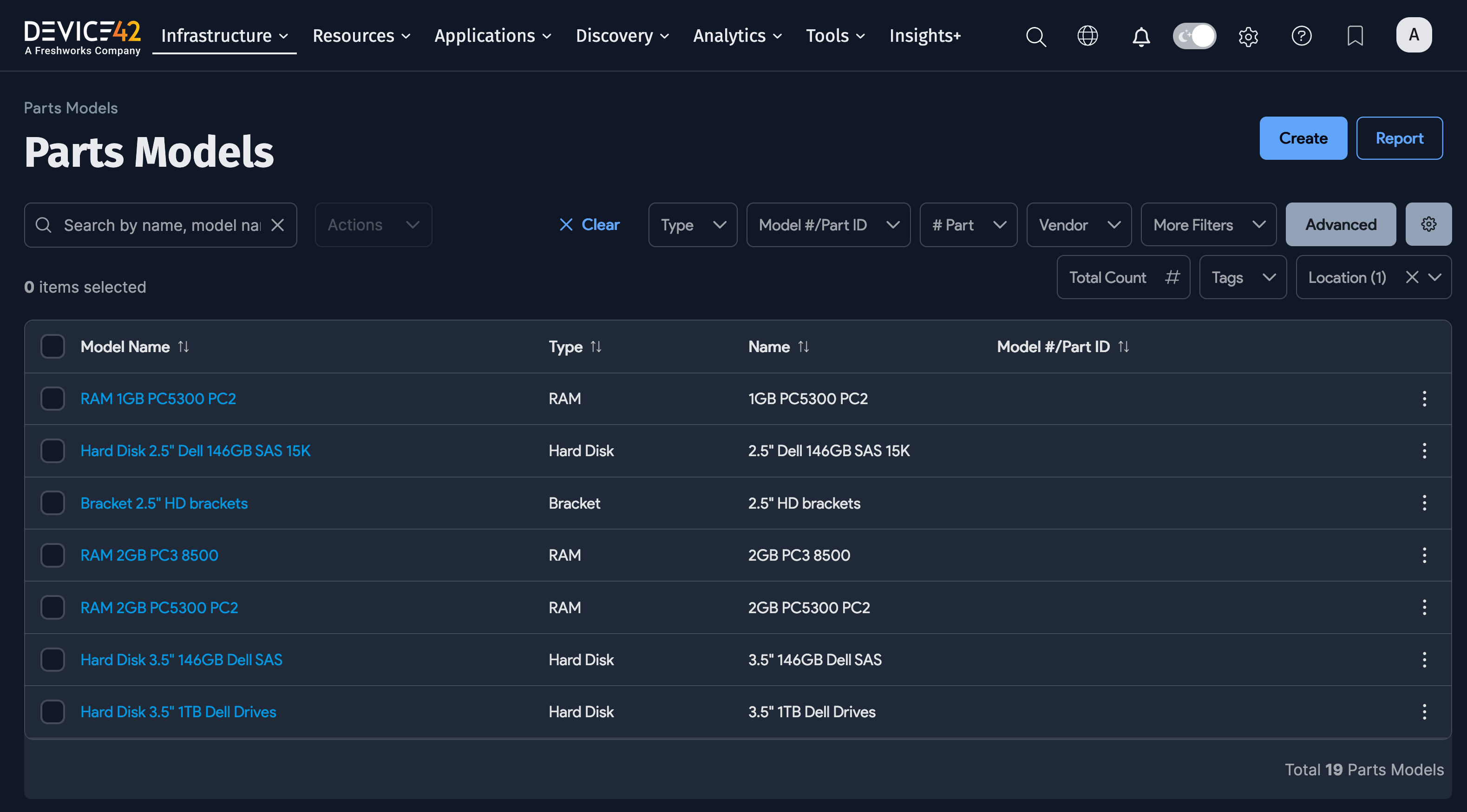Check the select-all checkbox in header
Image resolution: width=1467 pixels, height=812 pixels.
click(x=52, y=346)
